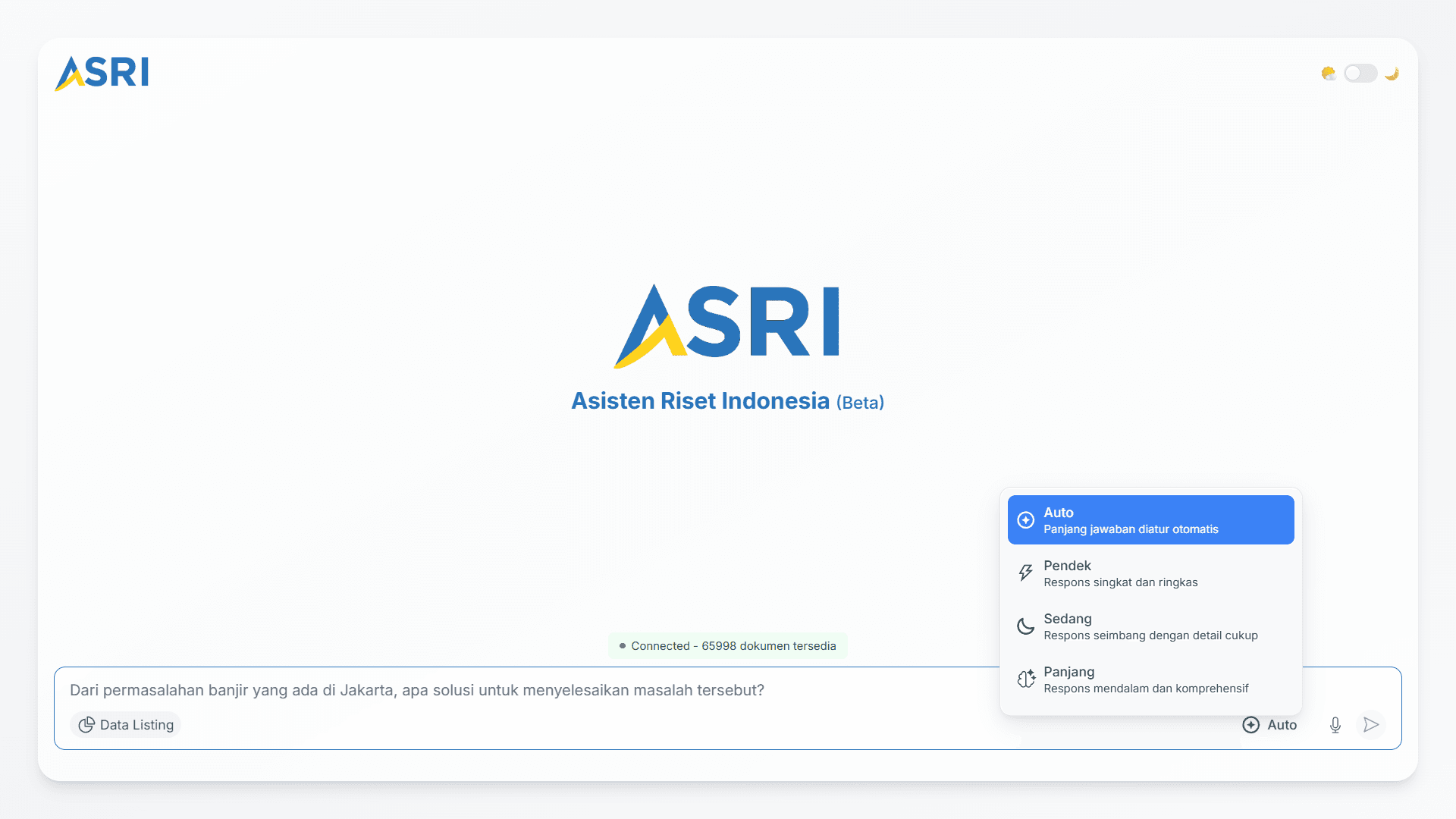
Task: Click the microphone voice input icon
Action: 1335,725
